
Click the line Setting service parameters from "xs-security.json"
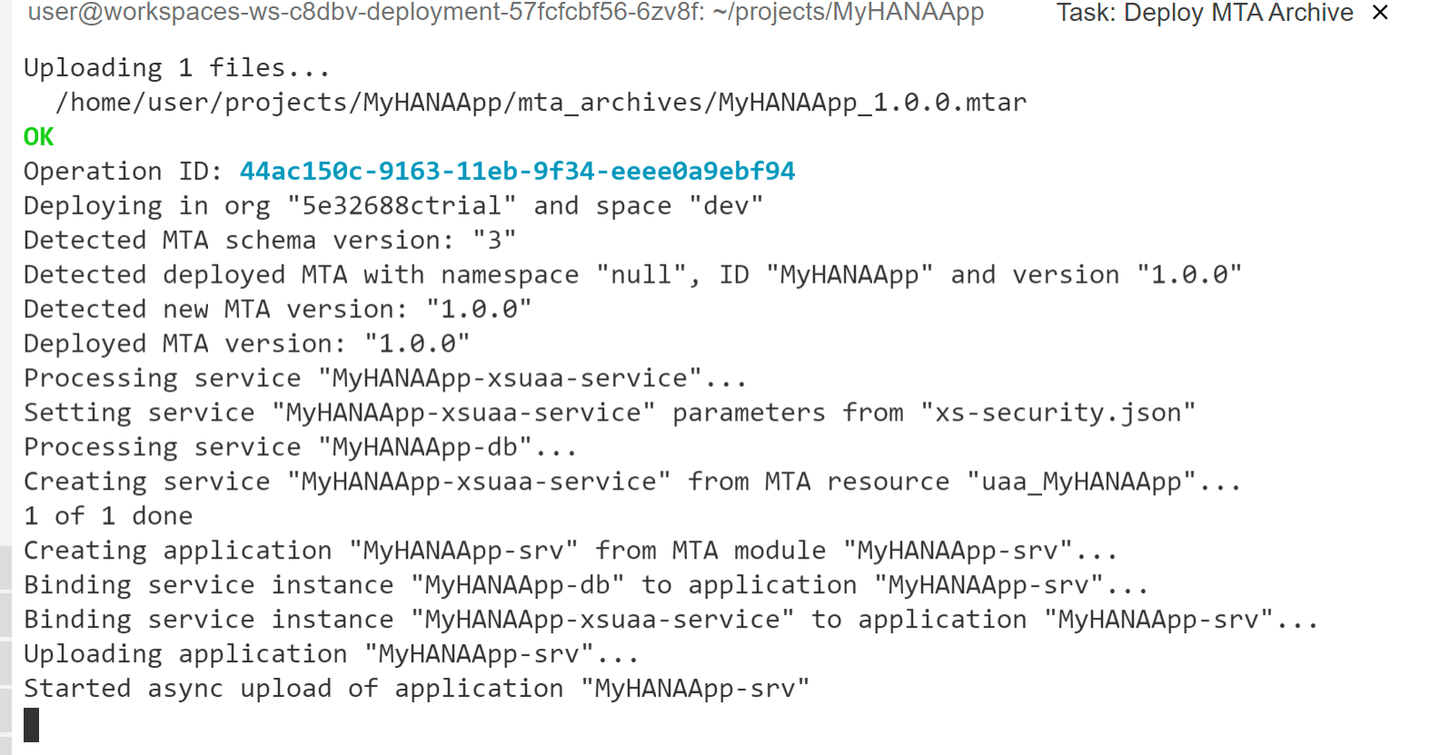pyautogui.click(x=610, y=412)
